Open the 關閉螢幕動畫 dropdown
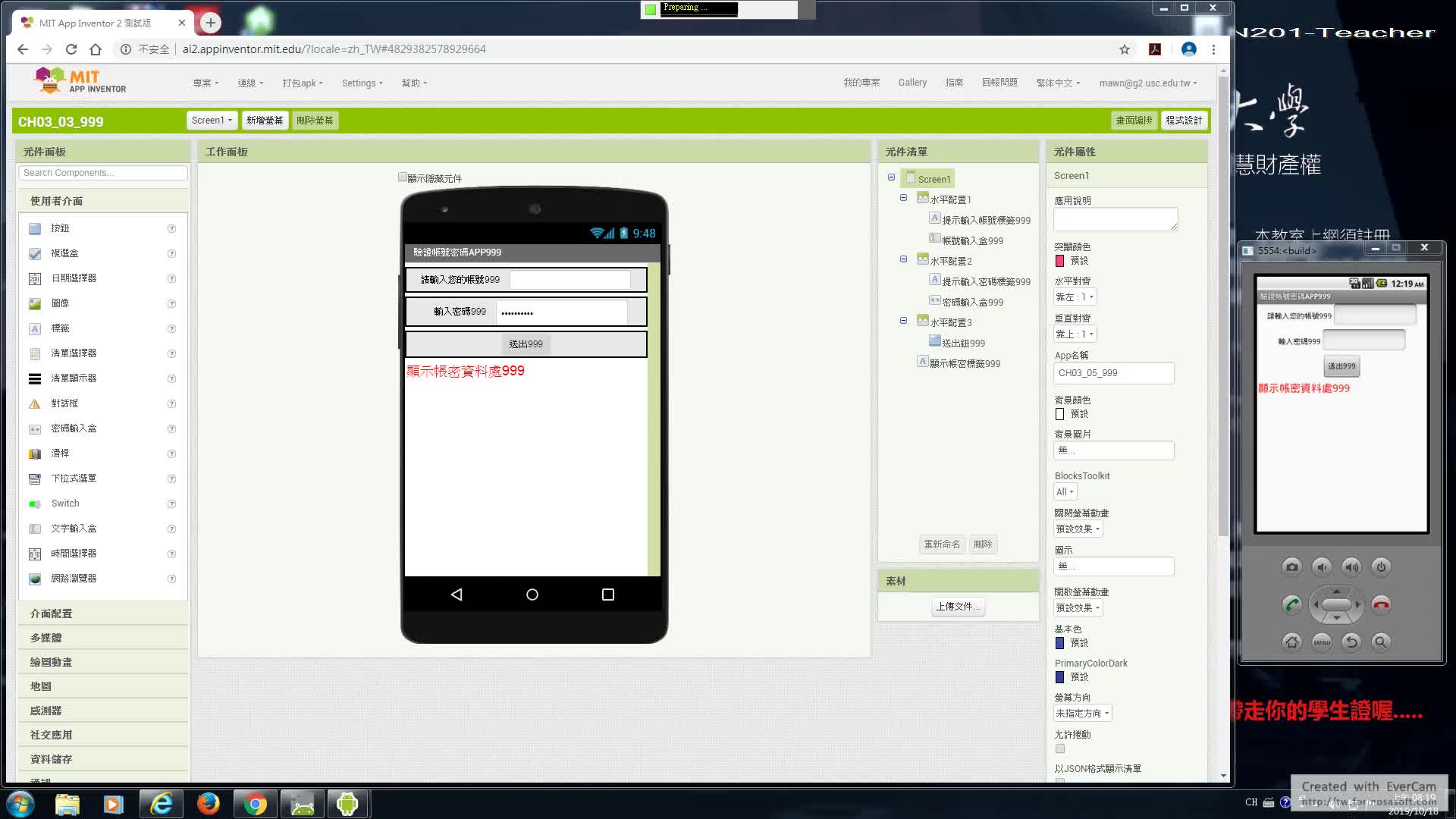The height and width of the screenshot is (819, 1456). tap(1078, 529)
